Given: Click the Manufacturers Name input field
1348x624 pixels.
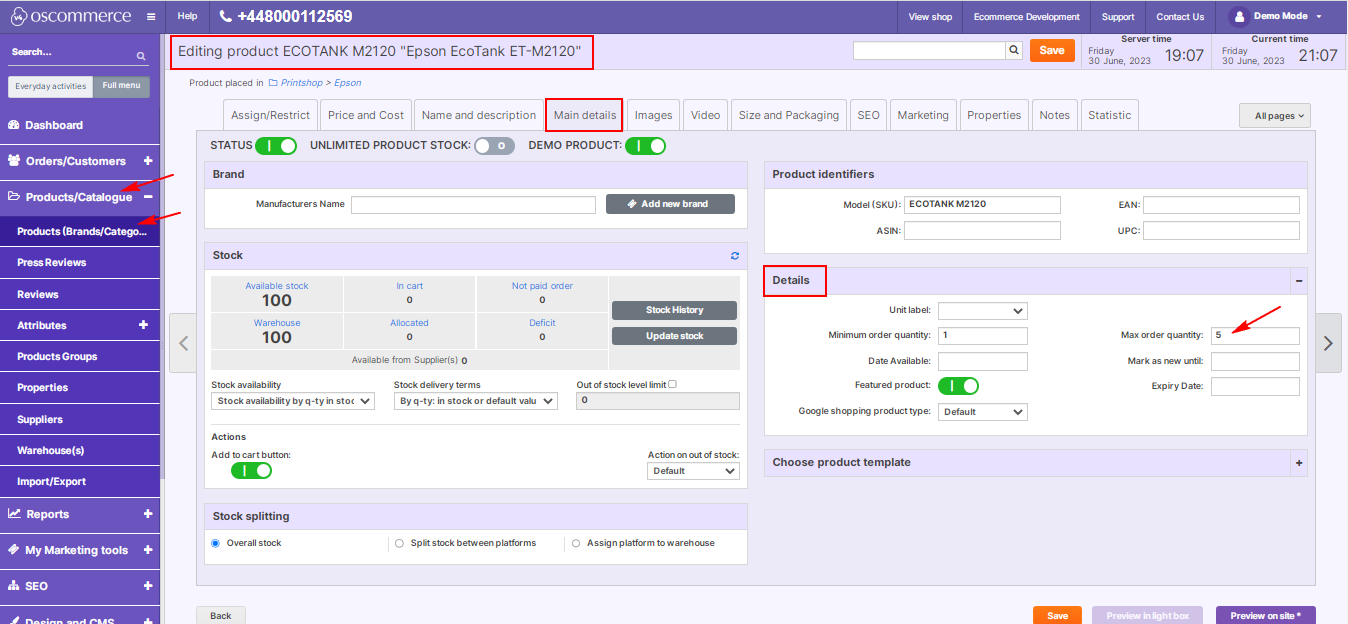Looking at the screenshot, I should point(473,205).
